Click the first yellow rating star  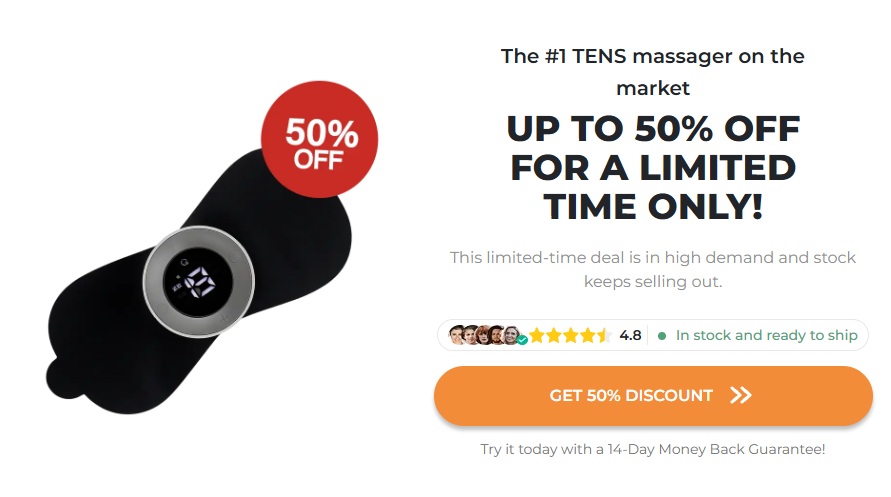coord(537,335)
